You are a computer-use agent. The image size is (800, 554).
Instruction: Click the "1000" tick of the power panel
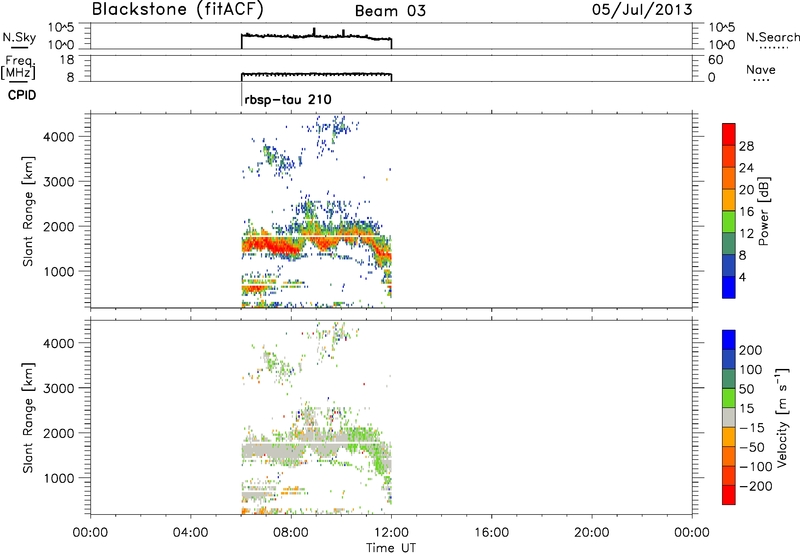pos(59,271)
